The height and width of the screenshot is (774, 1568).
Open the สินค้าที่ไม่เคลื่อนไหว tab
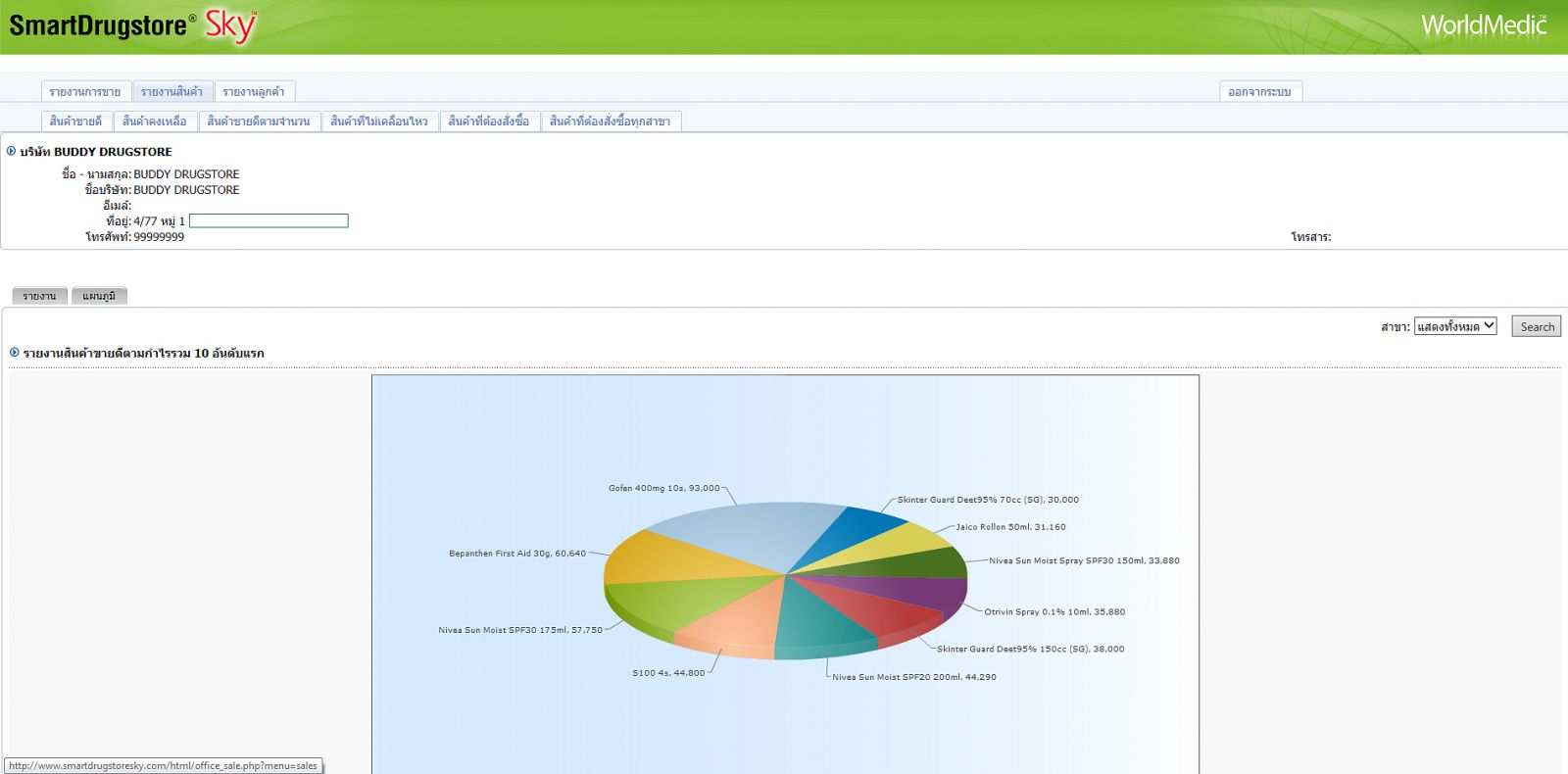(379, 121)
